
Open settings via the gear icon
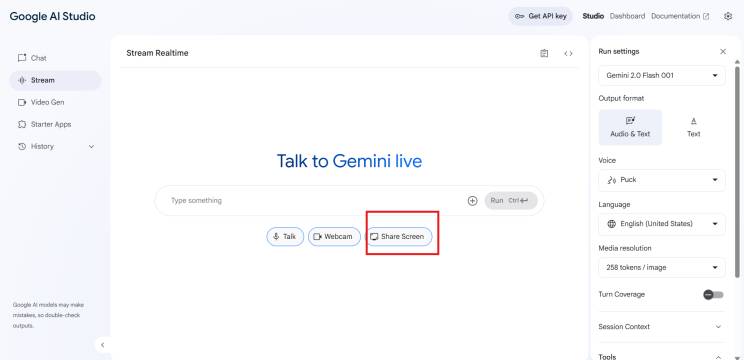(728, 16)
